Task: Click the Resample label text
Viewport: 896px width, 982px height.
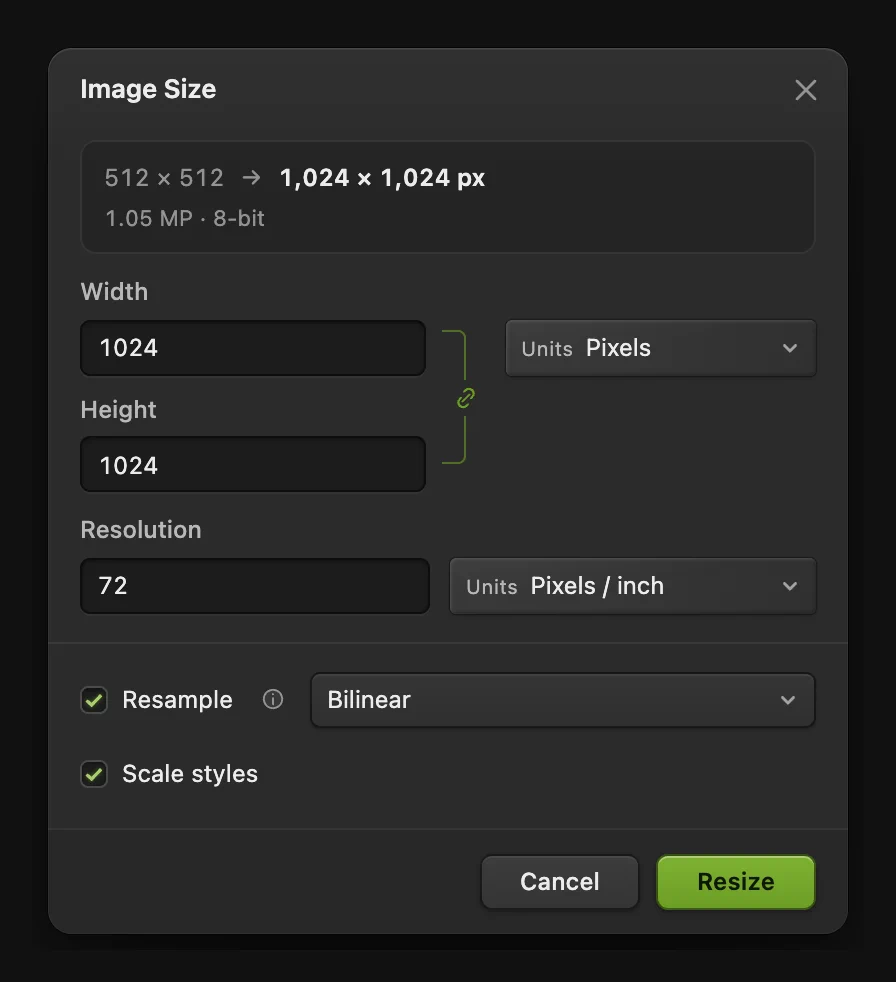Action: pos(177,700)
